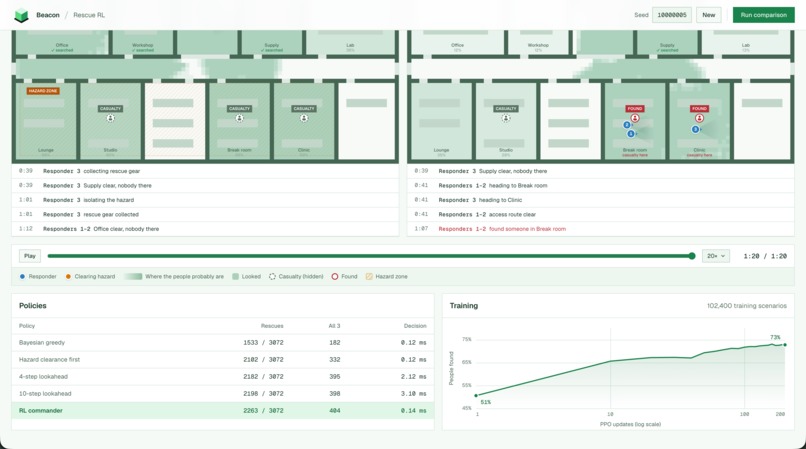Click the casualty icon in left map Studio

(x=111, y=118)
